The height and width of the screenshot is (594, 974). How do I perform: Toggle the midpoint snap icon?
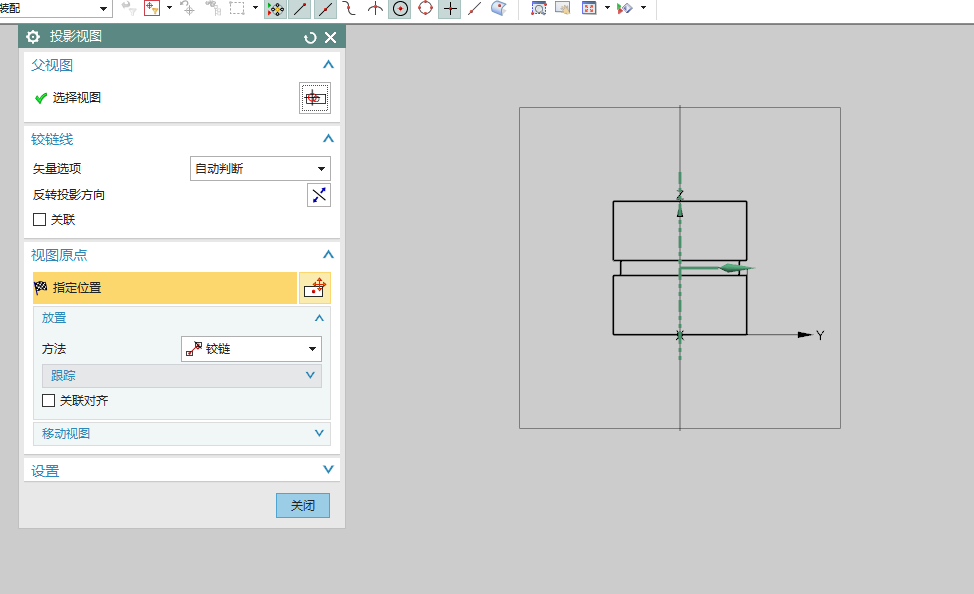tap(325, 9)
